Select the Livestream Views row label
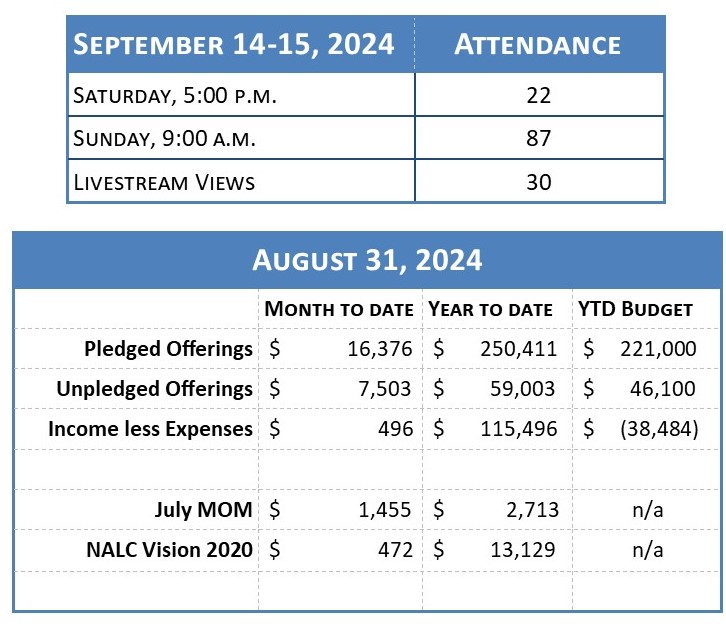The height and width of the screenshot is (624, 726). tap(164, 182)
